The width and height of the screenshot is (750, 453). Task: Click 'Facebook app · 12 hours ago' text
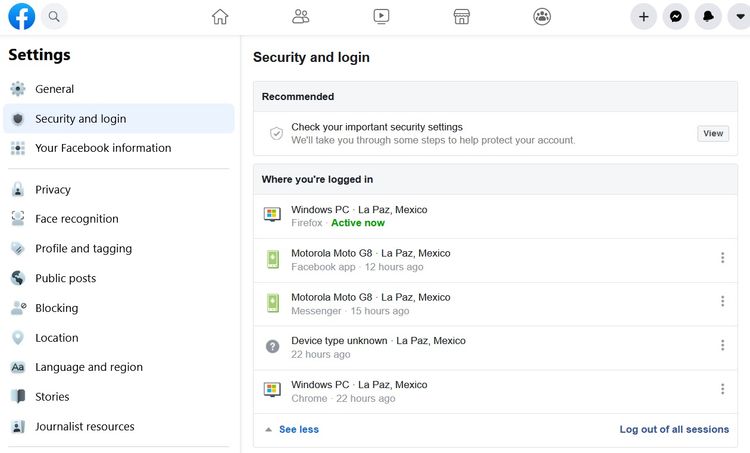point(357,266)
